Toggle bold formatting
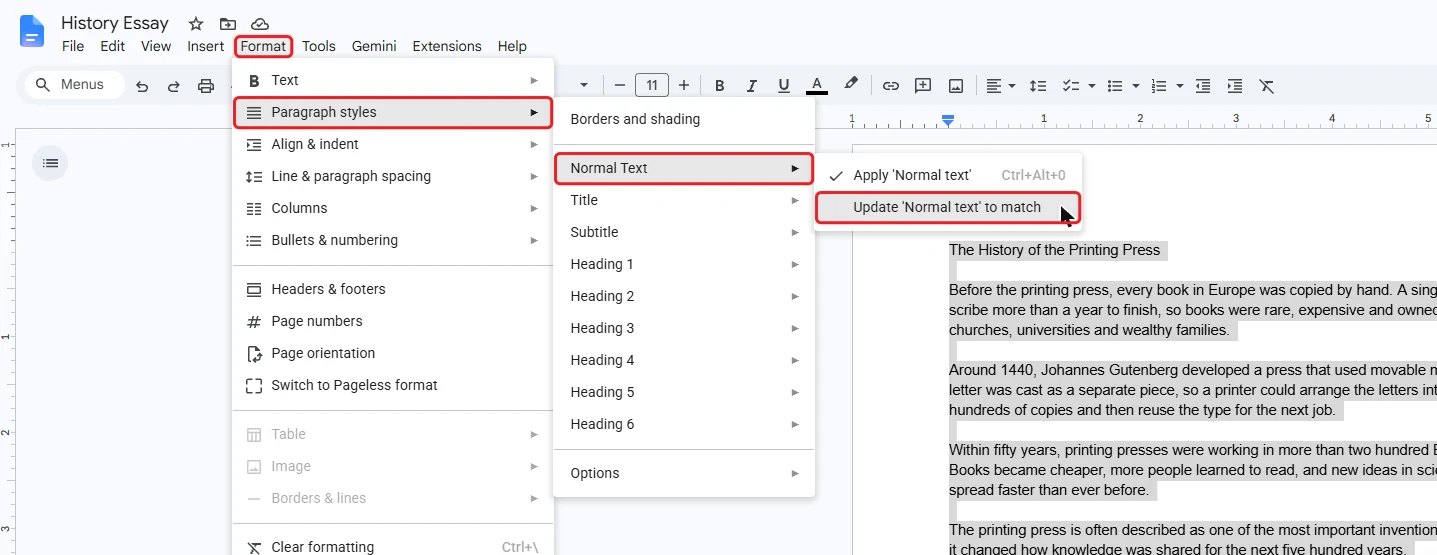Screen dimensions: 1437x555 719,86
